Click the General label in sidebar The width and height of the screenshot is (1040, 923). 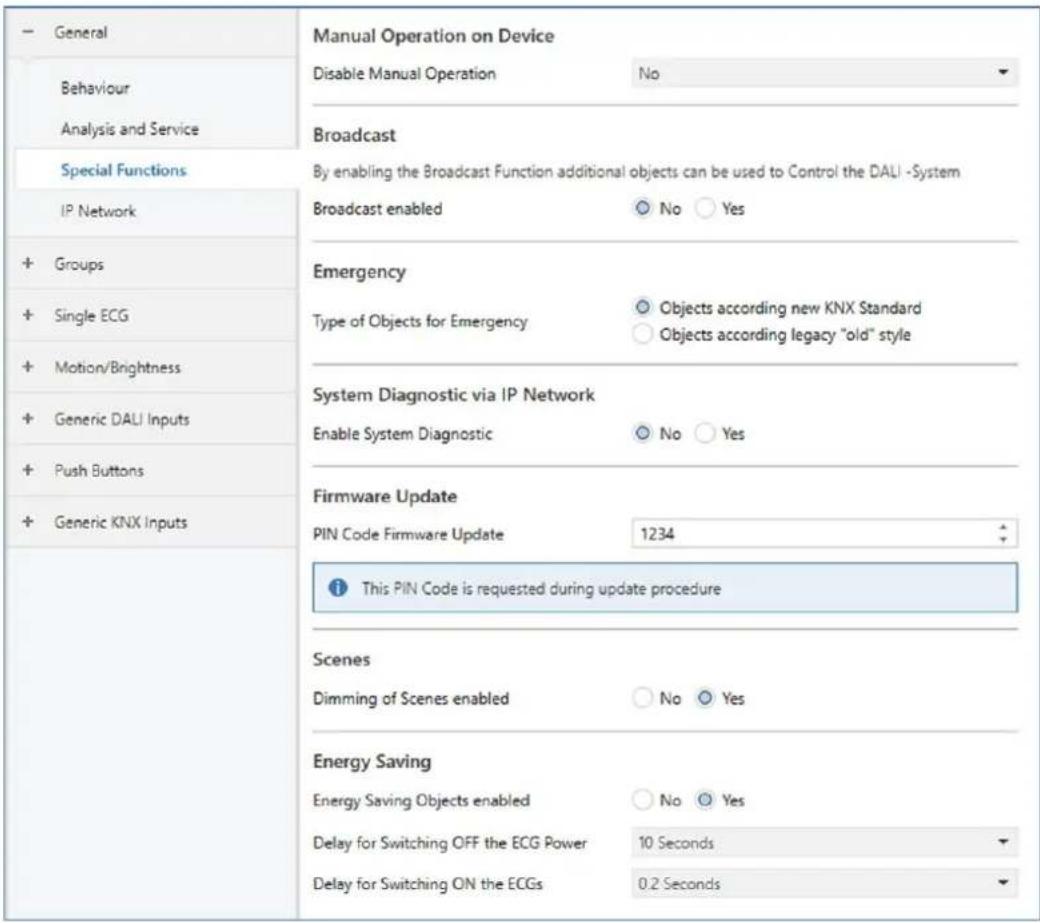click(x=80, y=32)
